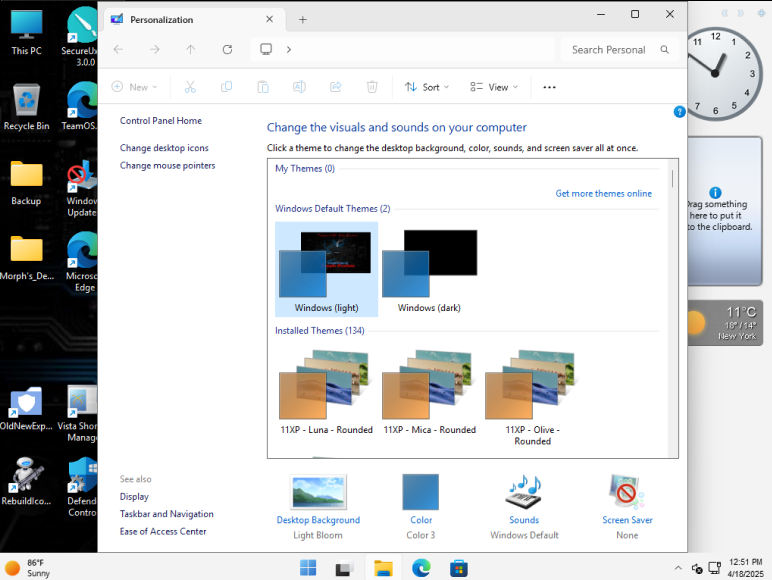Open Control Panel Home link
The image size is (772, 580).
pyautogui.click(x=161, y=121)
